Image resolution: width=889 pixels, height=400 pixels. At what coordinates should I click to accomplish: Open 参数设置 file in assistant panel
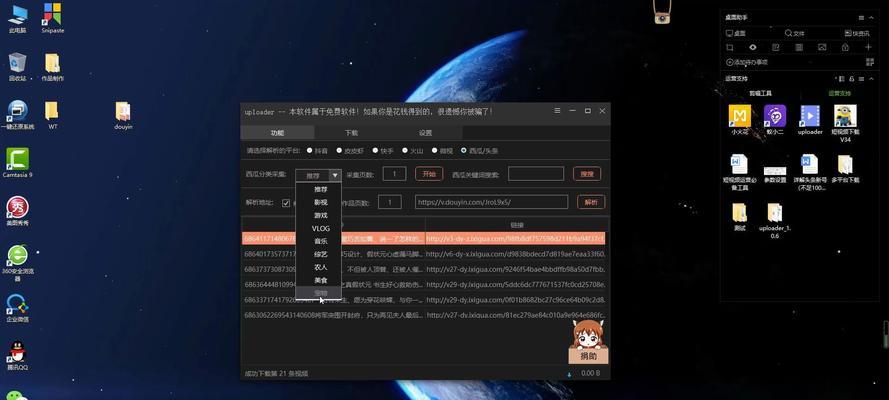pyautogui.click(x=775, y=174)
